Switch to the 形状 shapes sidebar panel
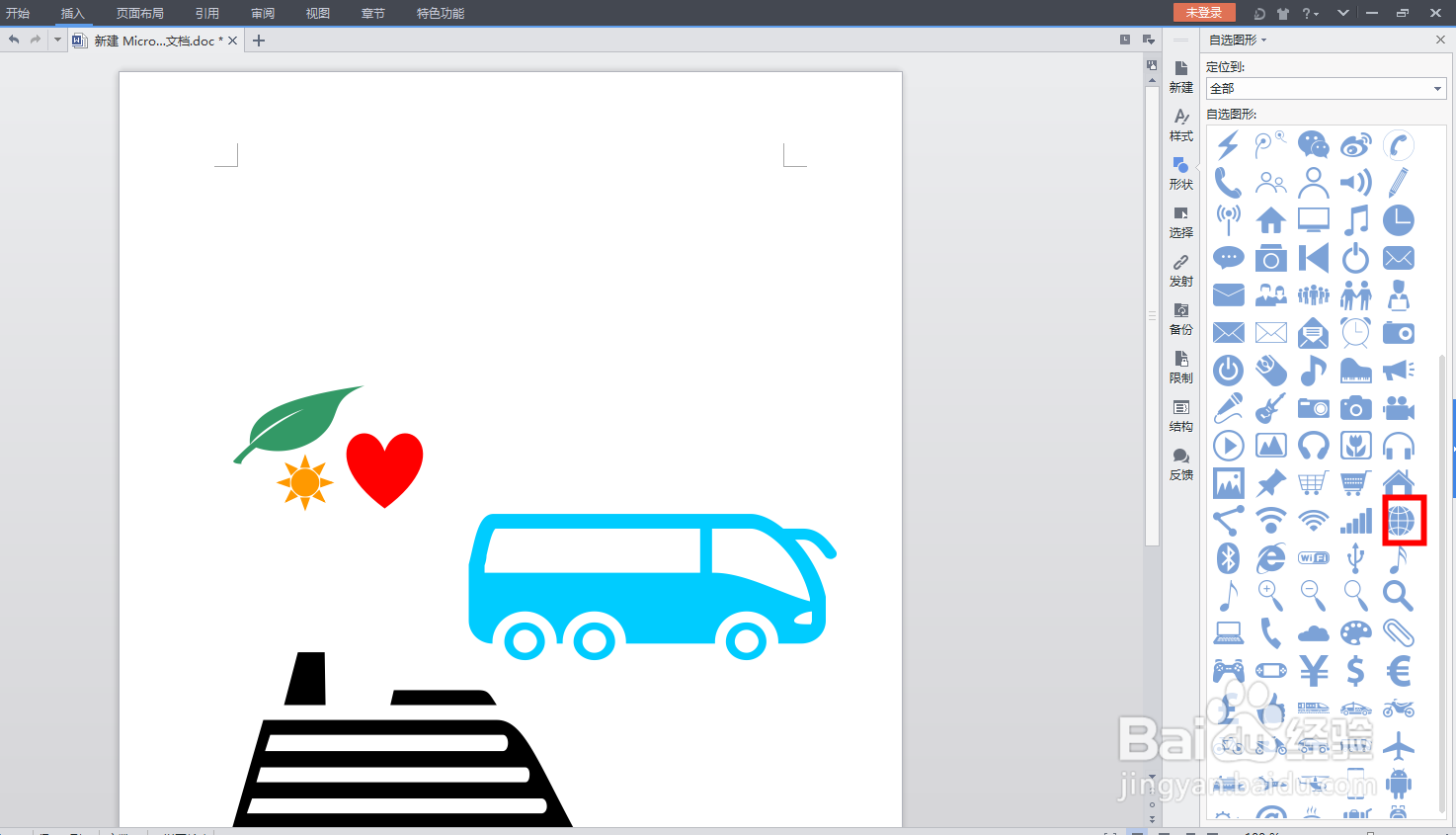The height and width of the screenshot is (835, 1456). (x=1181, y=174)
